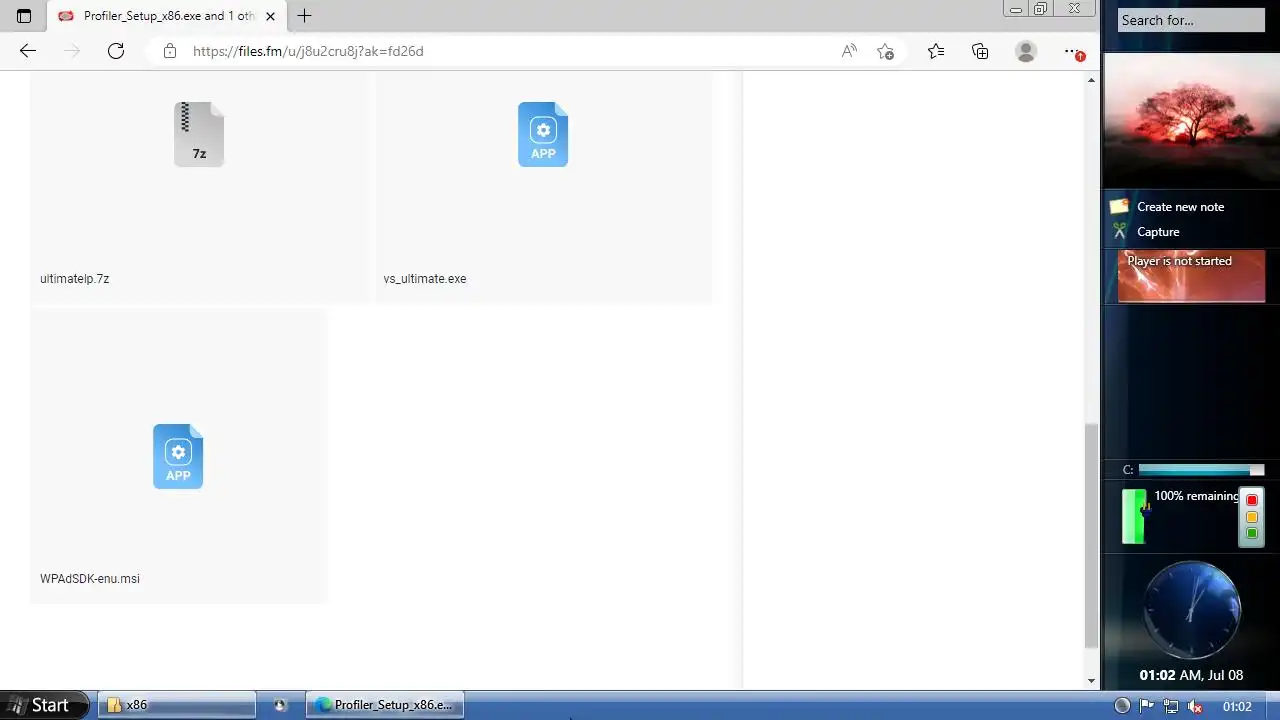Open Settings and more menu

(x=1073, y=51)
